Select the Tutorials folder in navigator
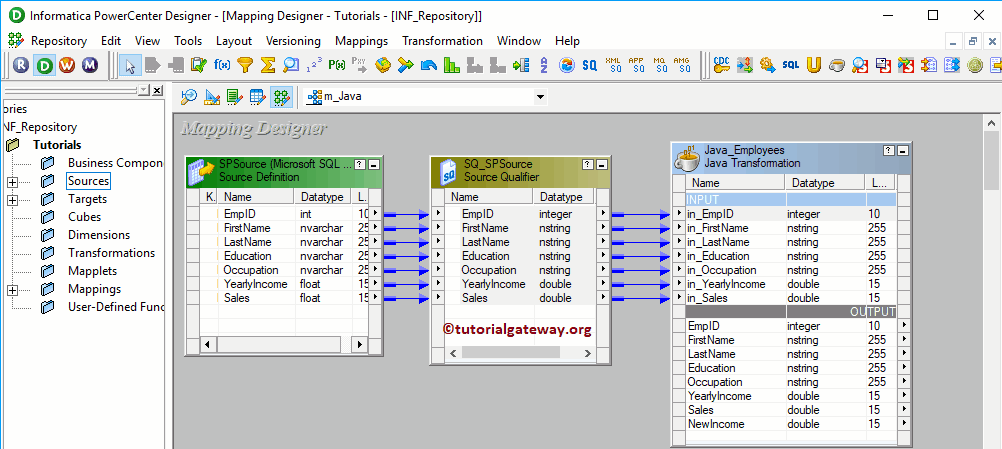Viewport: 1002px width, 449px height. (x=57, y=145)
